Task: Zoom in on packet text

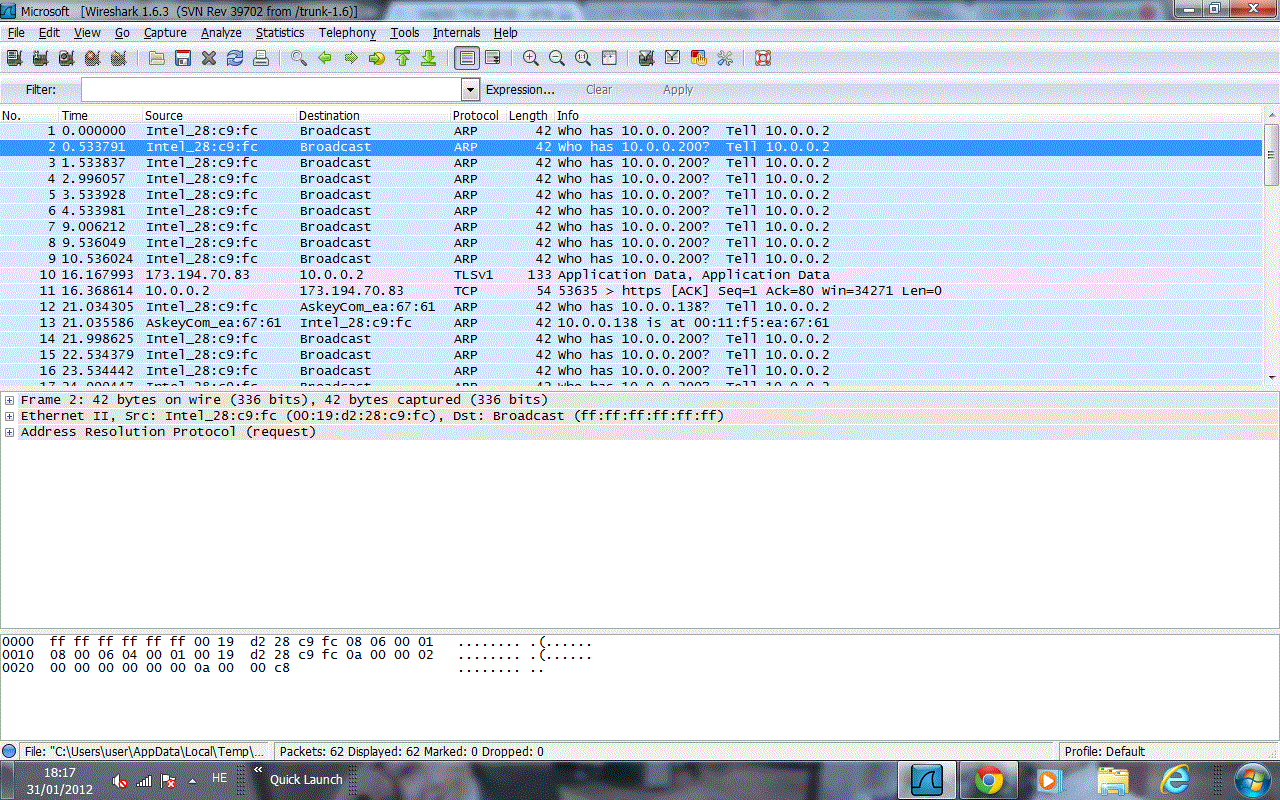Action: (x=531, y=58)
